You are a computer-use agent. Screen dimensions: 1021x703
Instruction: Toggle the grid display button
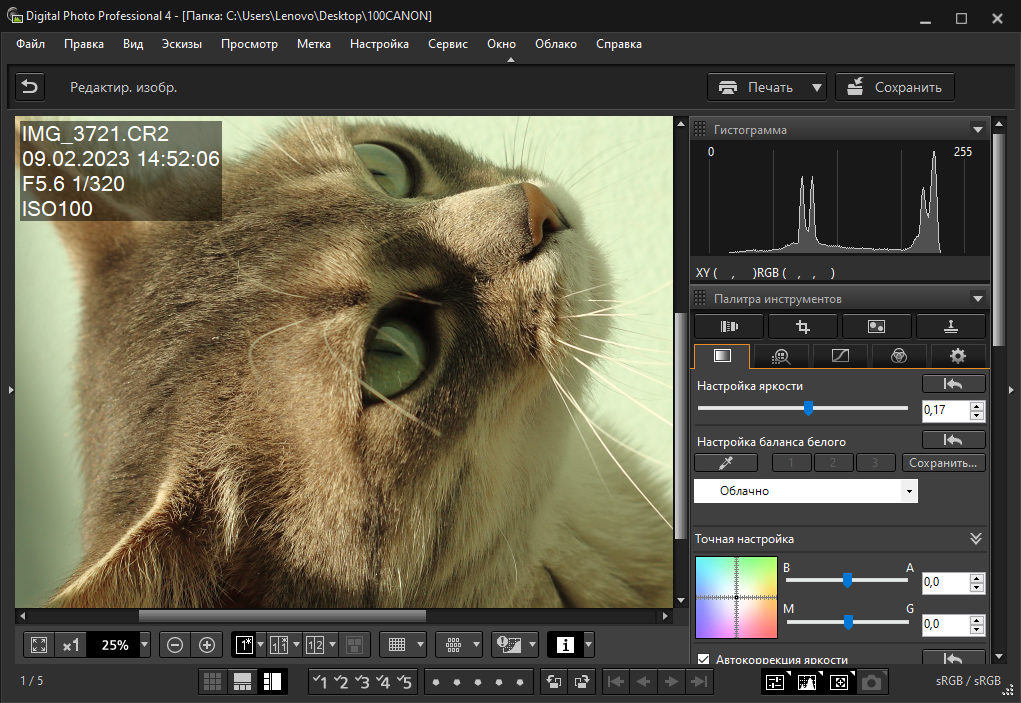point(397,645)
